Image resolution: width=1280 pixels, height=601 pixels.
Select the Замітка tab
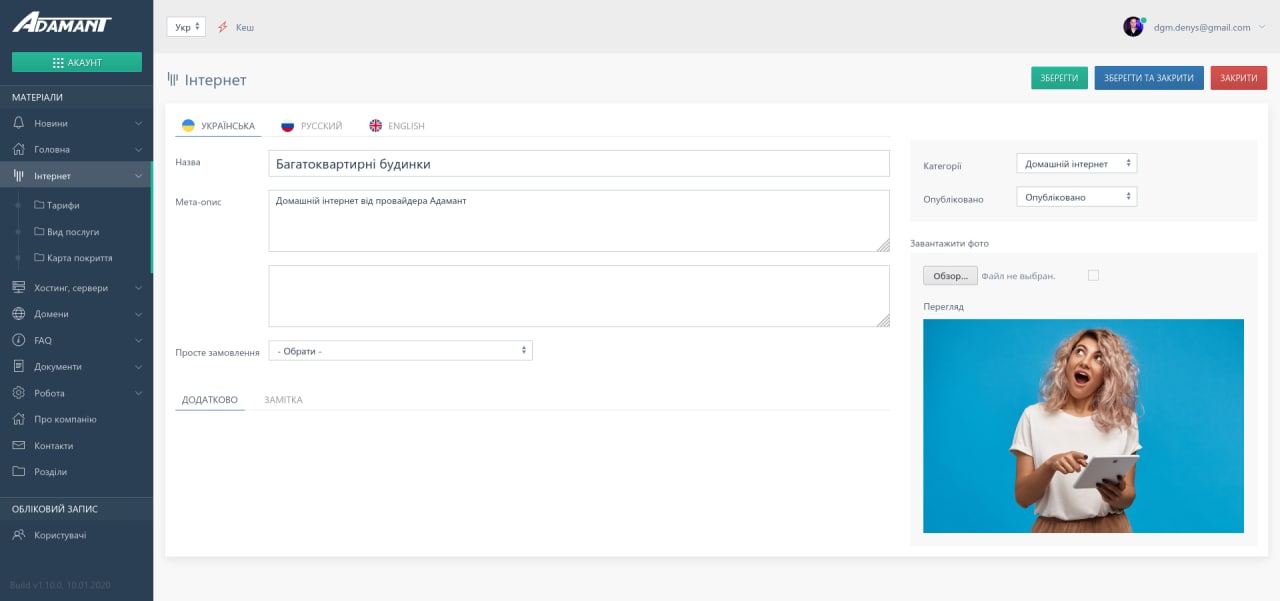[283, 400]
